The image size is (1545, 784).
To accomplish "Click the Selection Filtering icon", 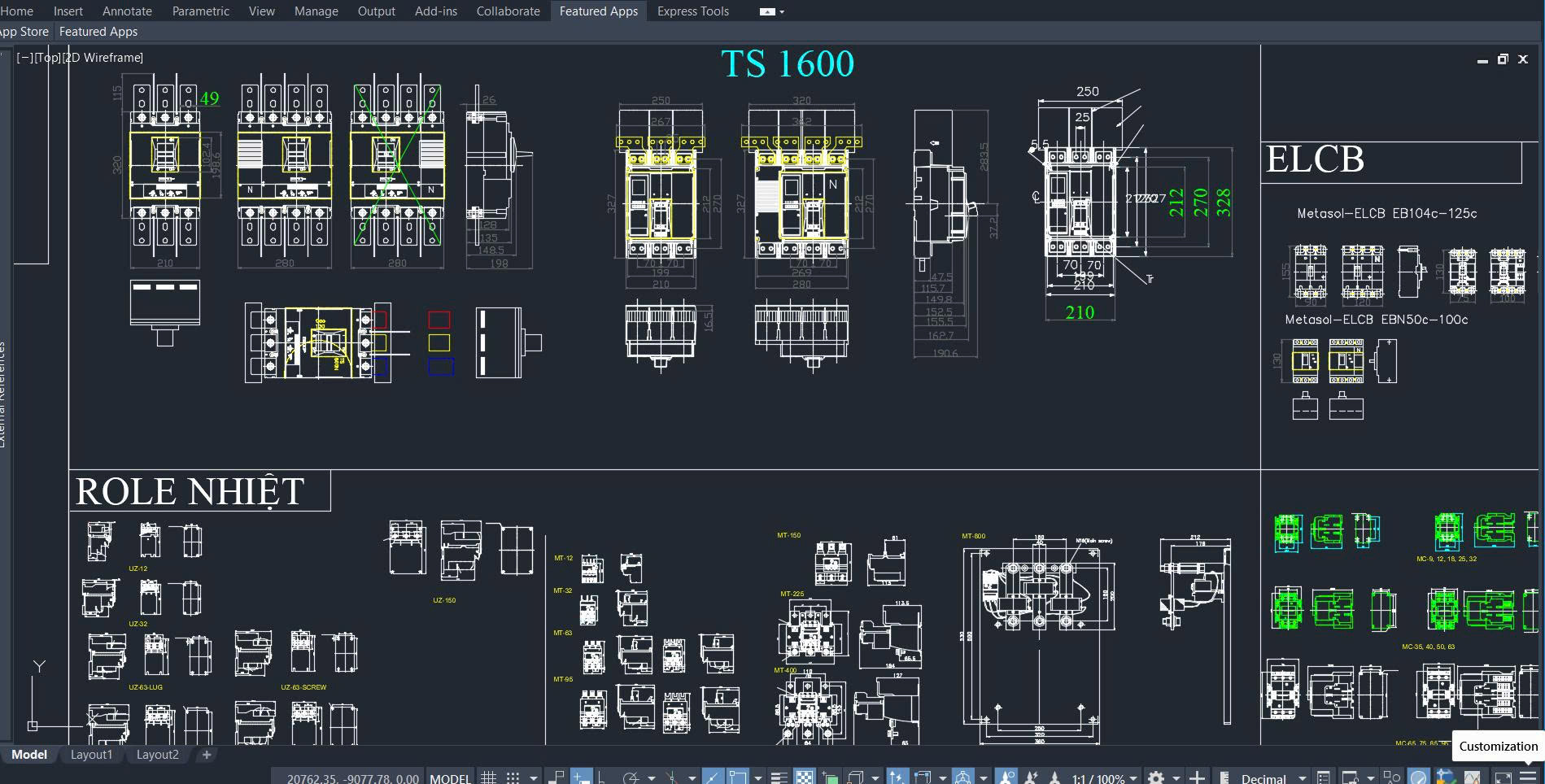I will 923,777.
